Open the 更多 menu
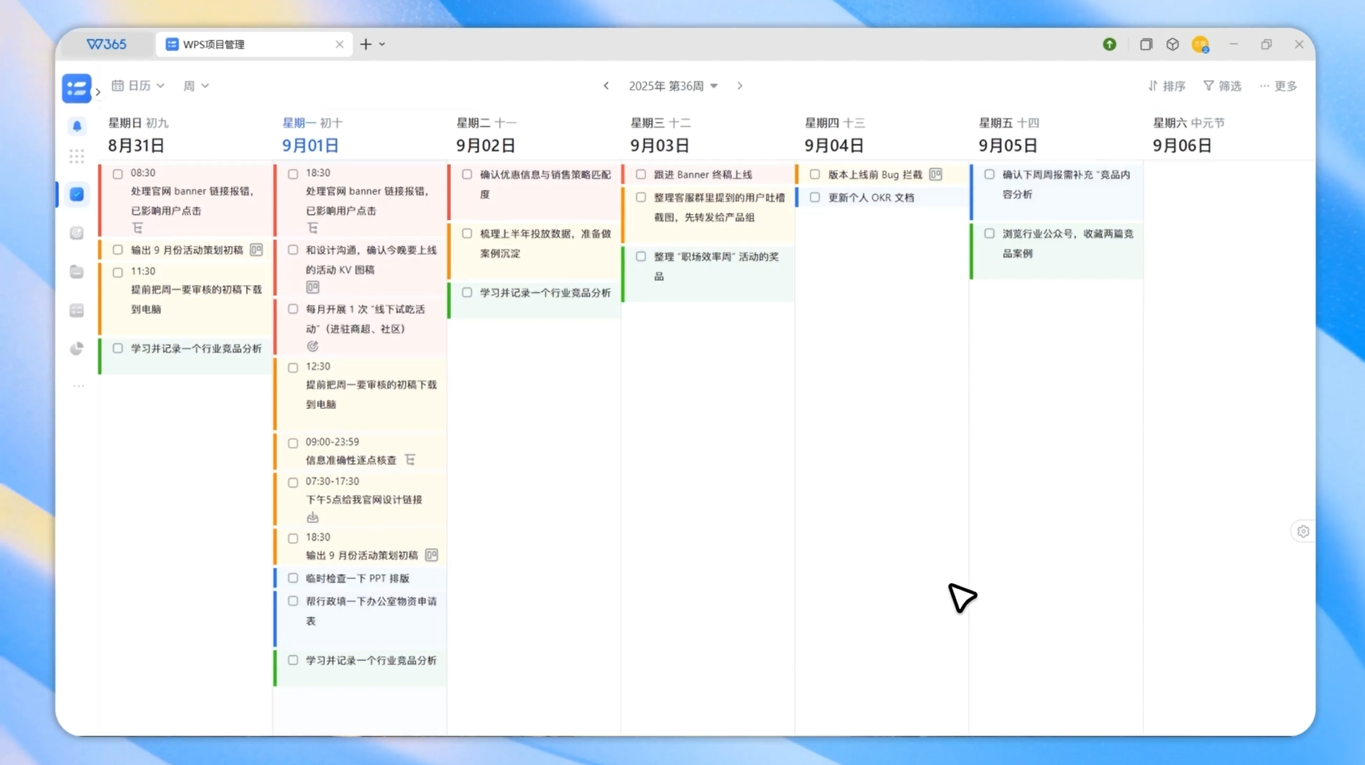 coord(1278,86)
